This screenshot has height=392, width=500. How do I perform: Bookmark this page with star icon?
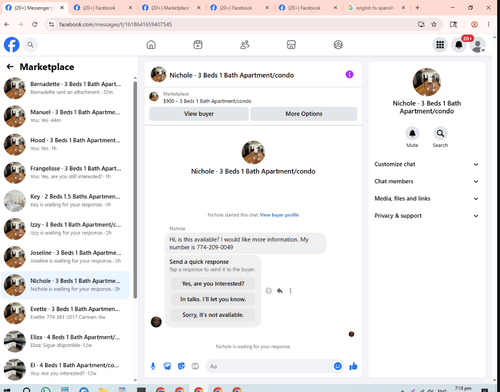[434, 24]
